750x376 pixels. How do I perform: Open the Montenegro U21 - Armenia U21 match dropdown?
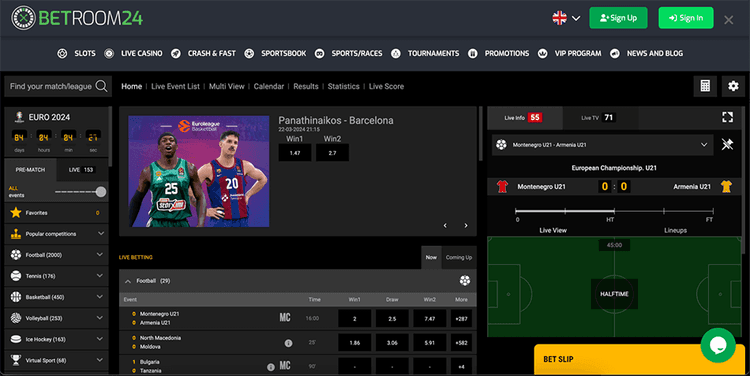pyautogui.click(x=603, y=145)
